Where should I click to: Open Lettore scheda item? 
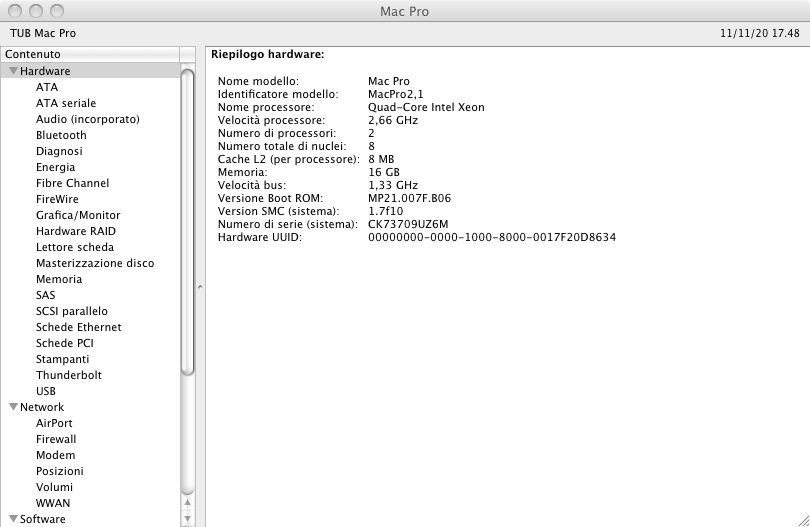click(x=75, y=247)
